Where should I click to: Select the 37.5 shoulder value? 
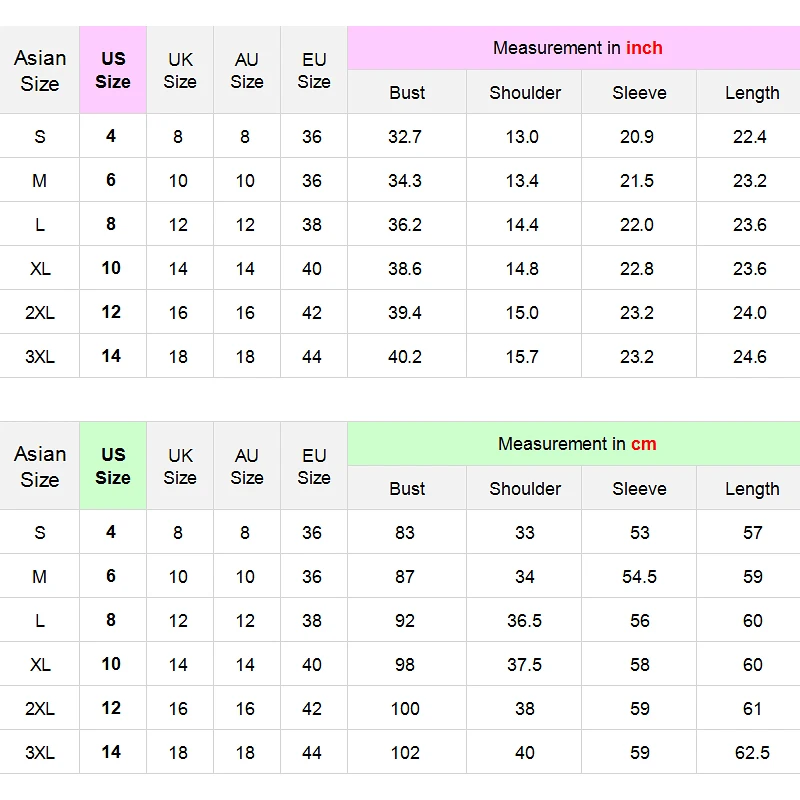[x=524, y=665]
